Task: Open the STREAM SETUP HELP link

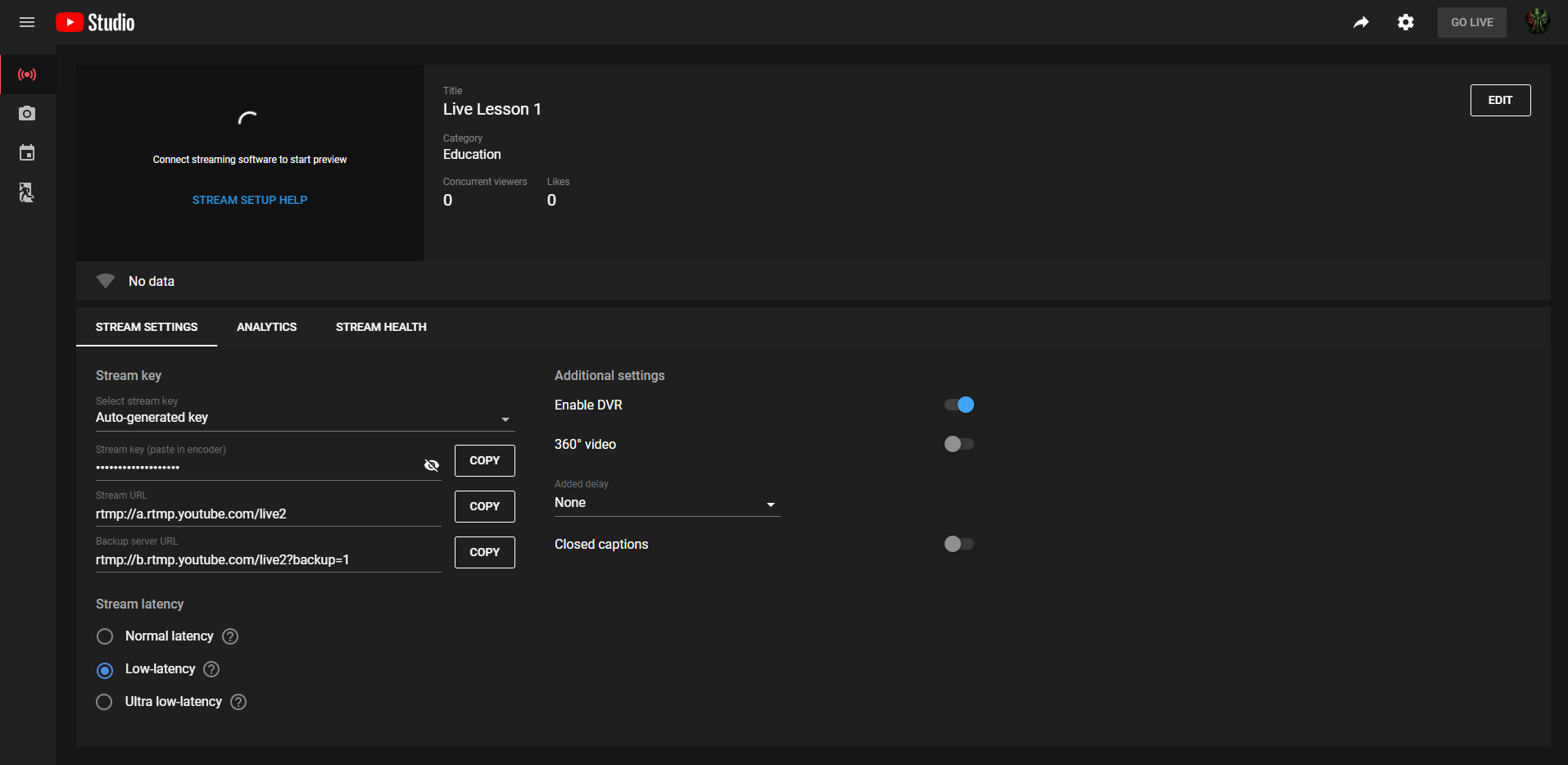Action: pos(250,200)
